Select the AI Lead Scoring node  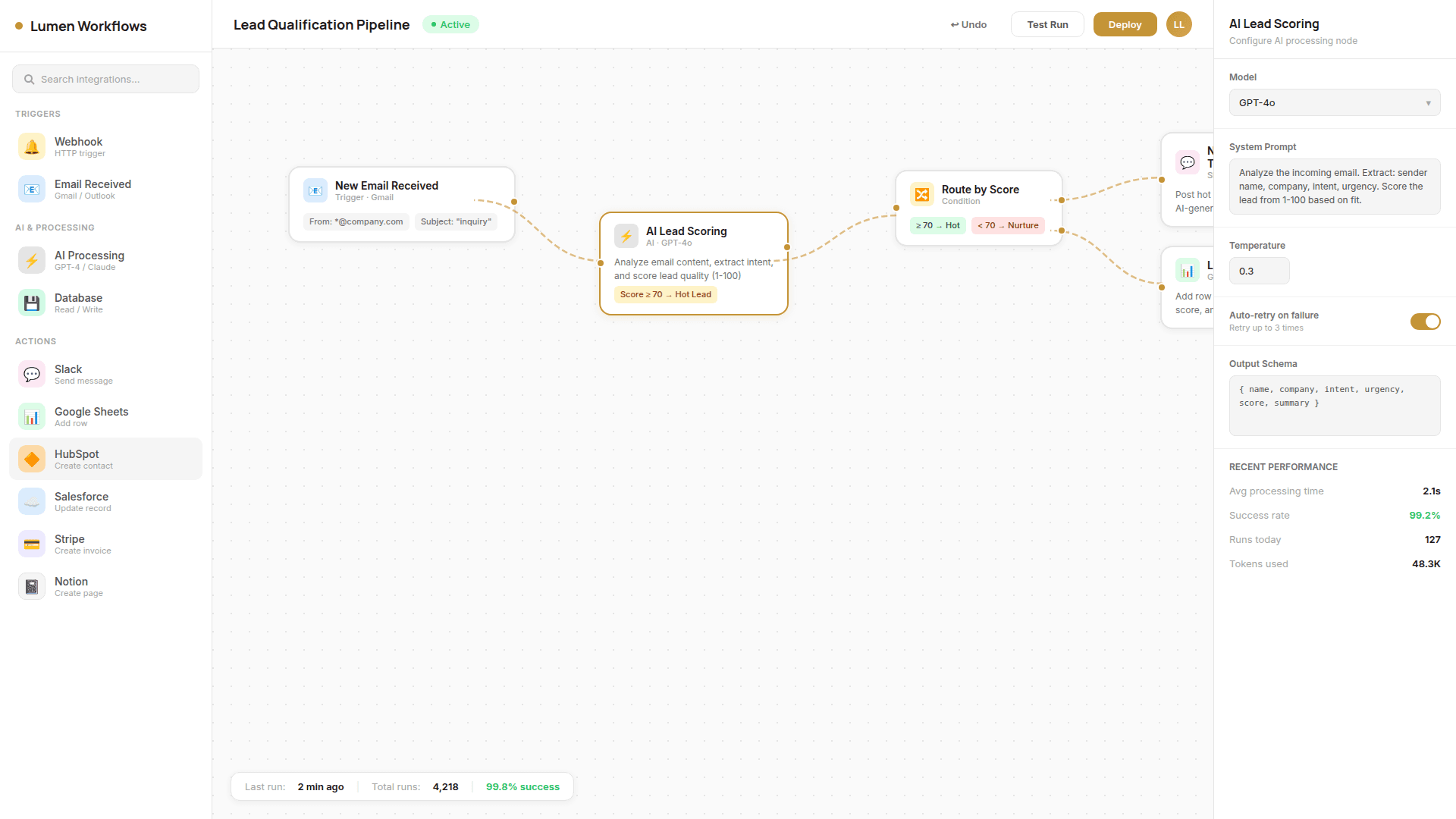click(694, 262)
